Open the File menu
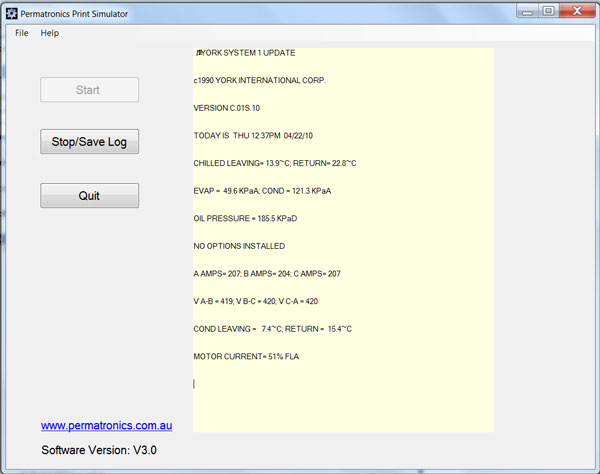This screenshot has height=474, width=600. [21, 33]
